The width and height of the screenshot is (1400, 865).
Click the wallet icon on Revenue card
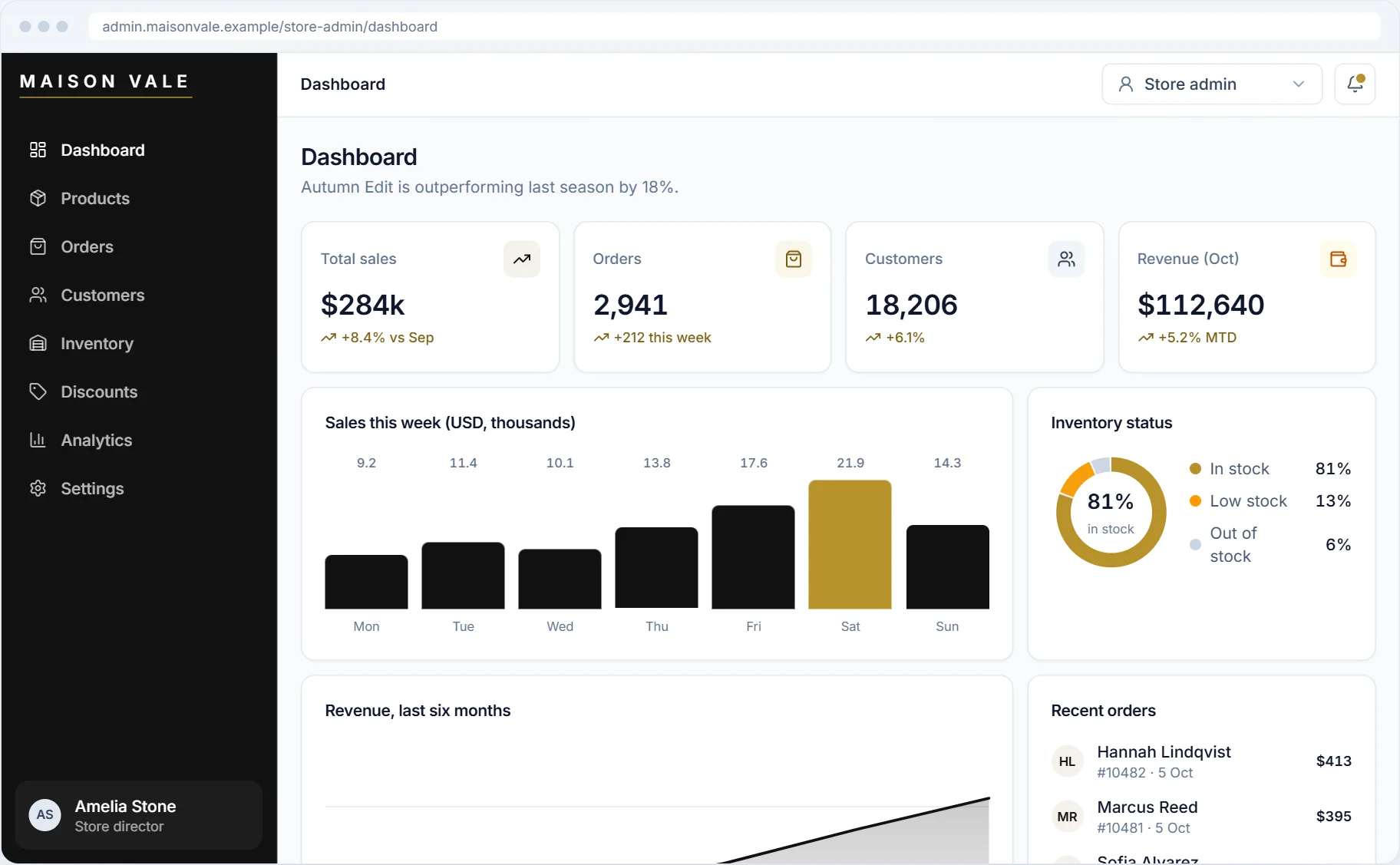[x=1338, y=259]
